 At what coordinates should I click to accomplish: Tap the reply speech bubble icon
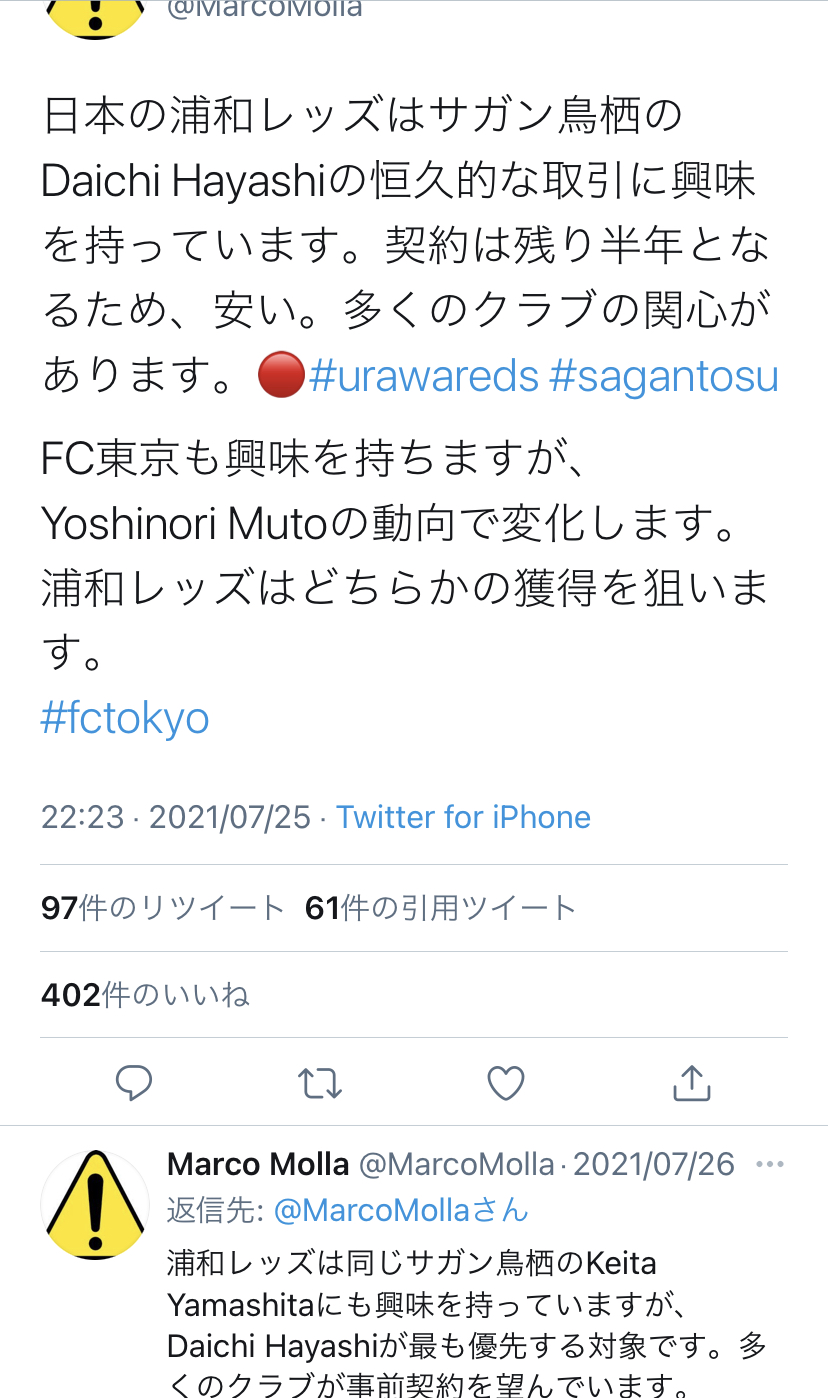point(133,1082)
